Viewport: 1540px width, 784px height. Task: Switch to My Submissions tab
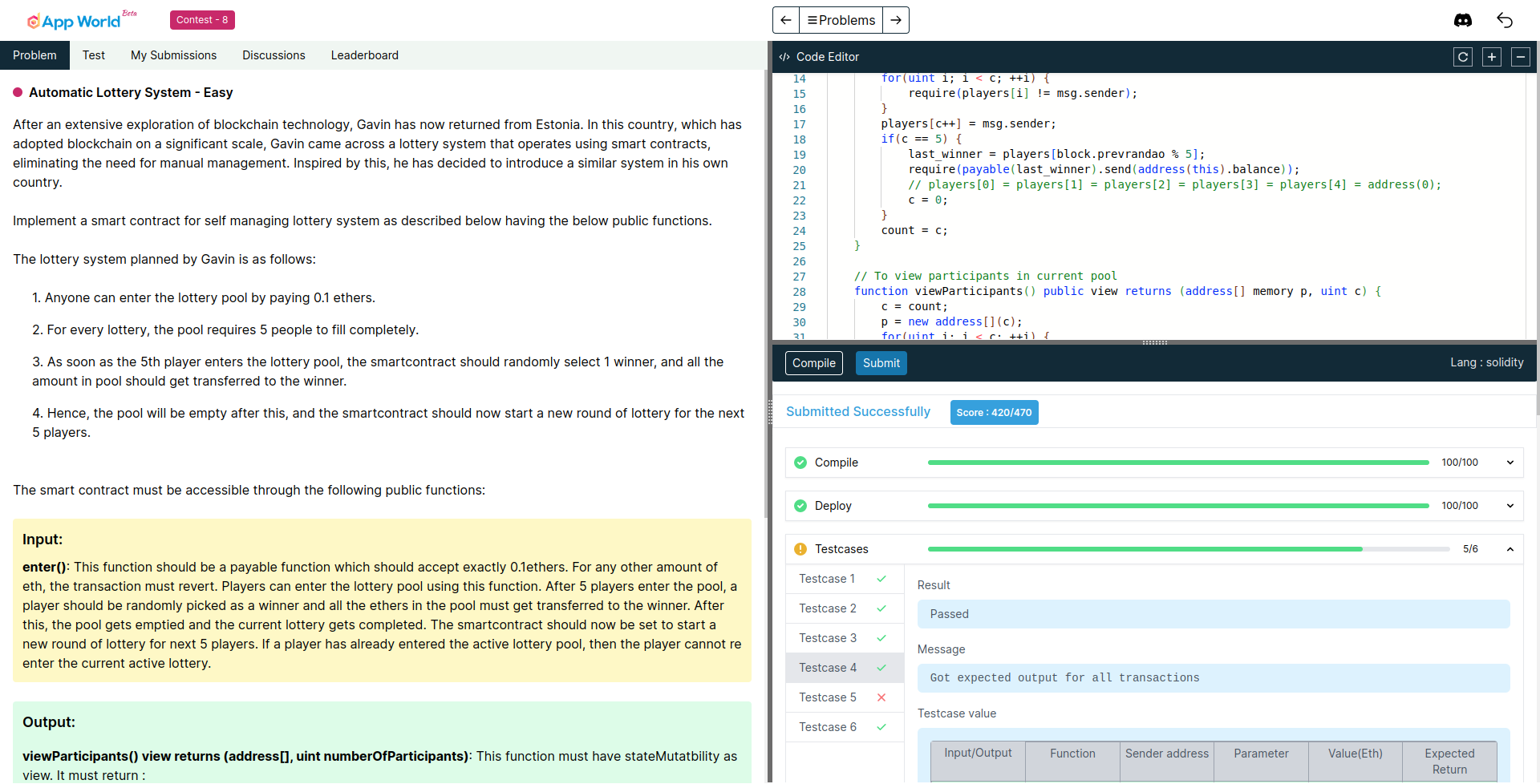point(173,55)
